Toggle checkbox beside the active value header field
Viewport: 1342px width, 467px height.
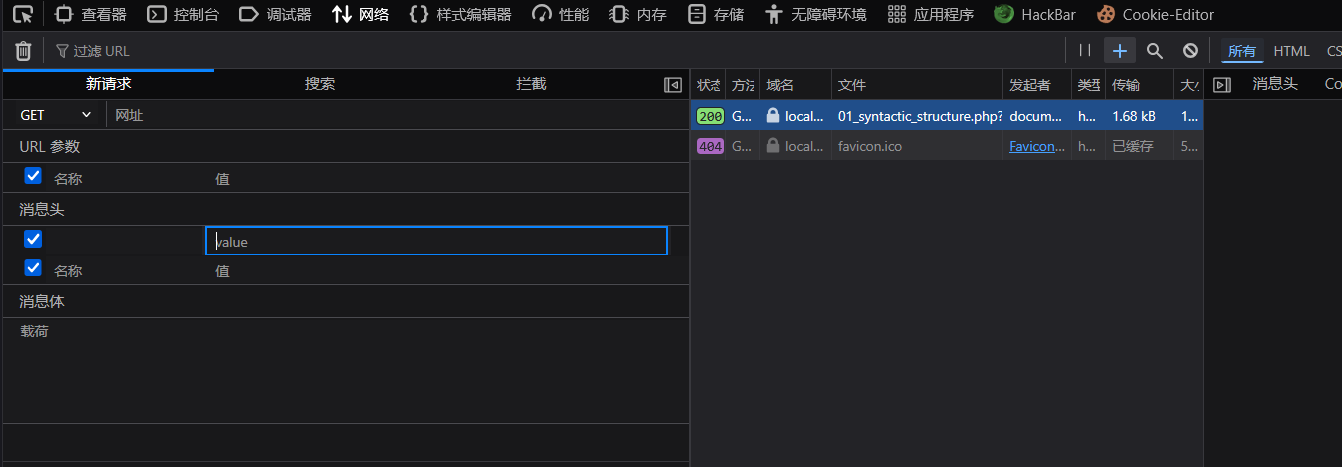point(33,239)
